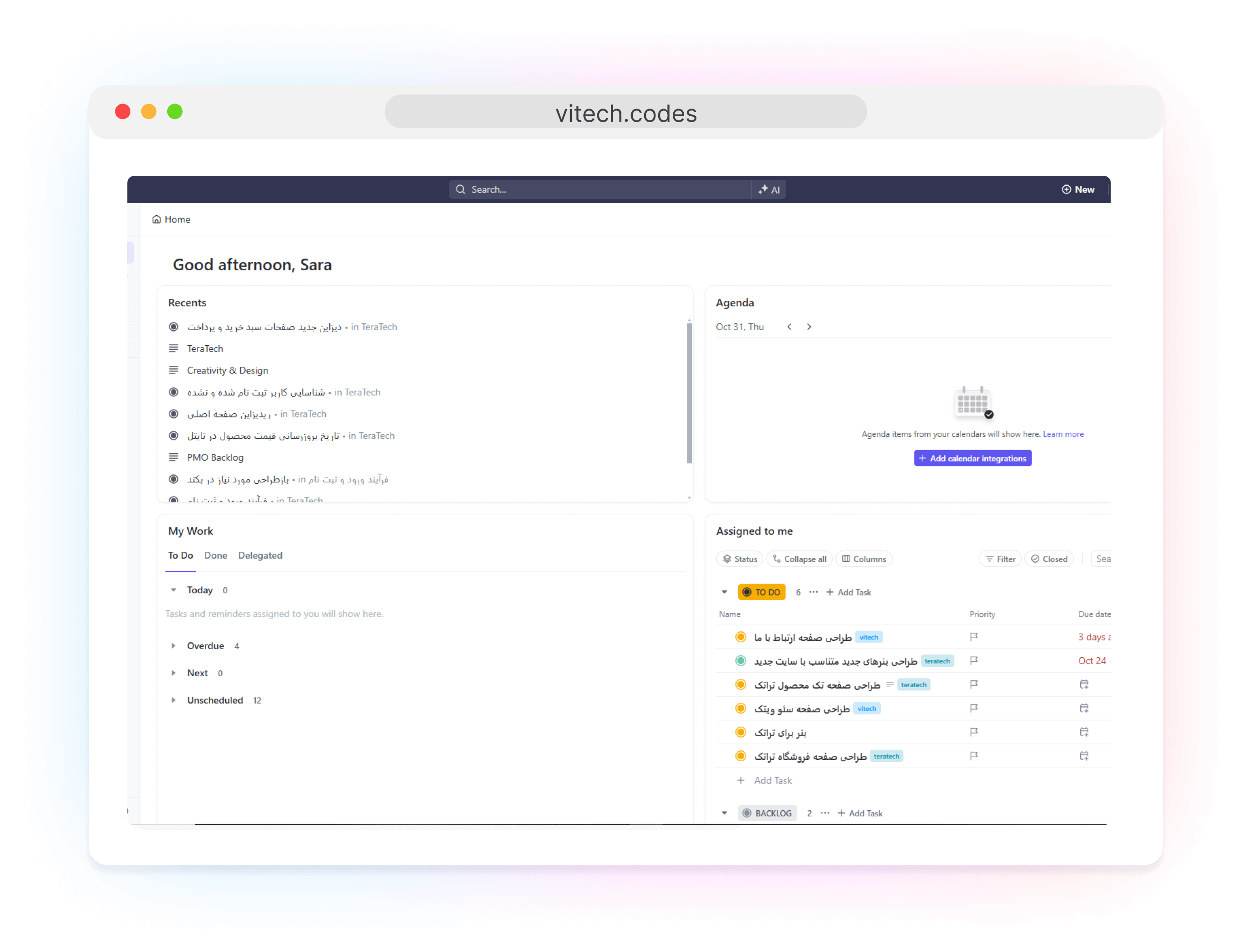This screenshot has width=1246, height=952.
Task: Open recent task تاریخ بروزرسانی قیمت محصول
Action: (x=263, y=436)
